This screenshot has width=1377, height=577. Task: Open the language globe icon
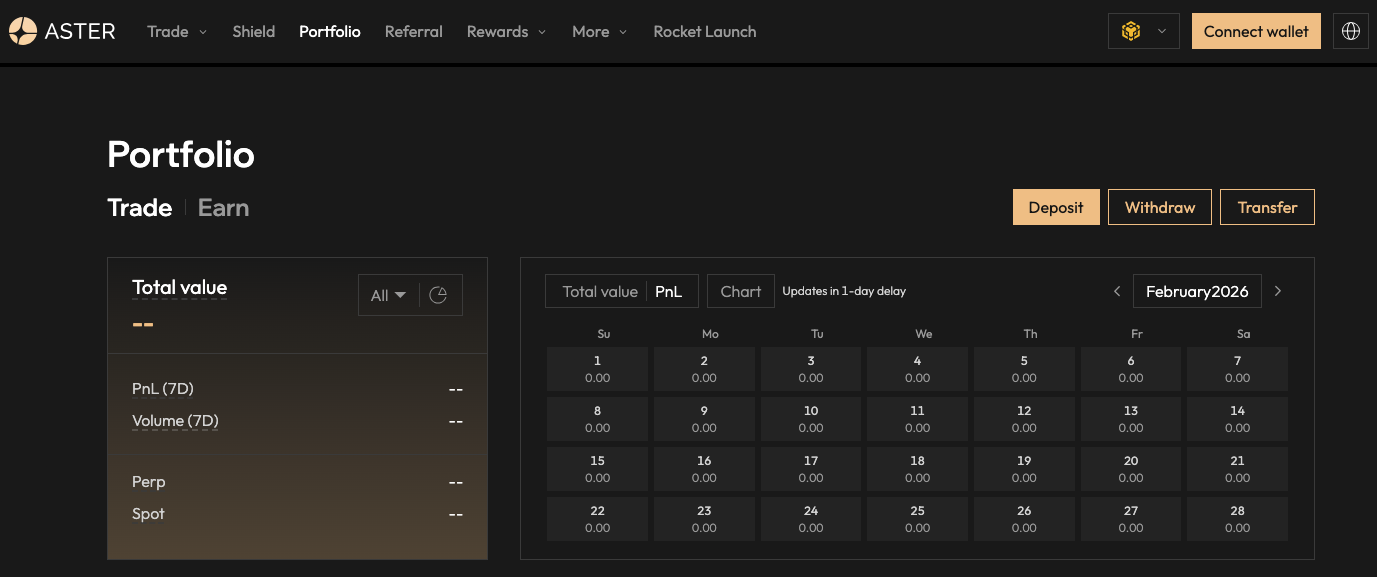tap(1350, 31)
